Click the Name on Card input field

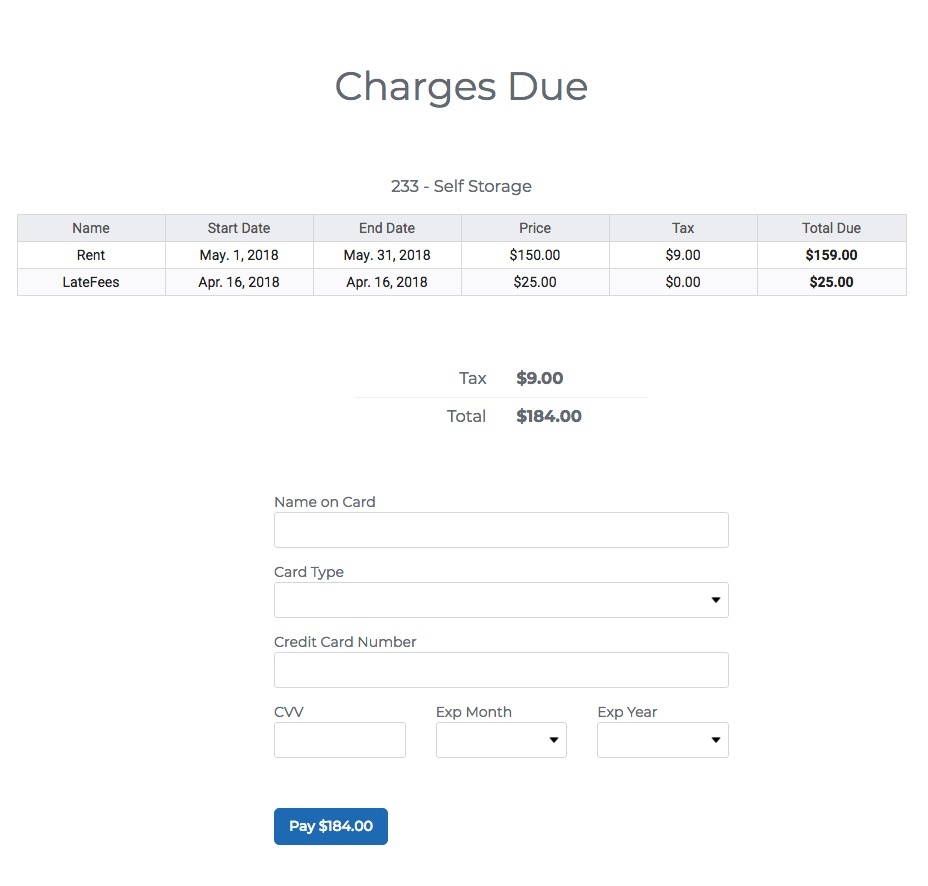coord(500,530)
